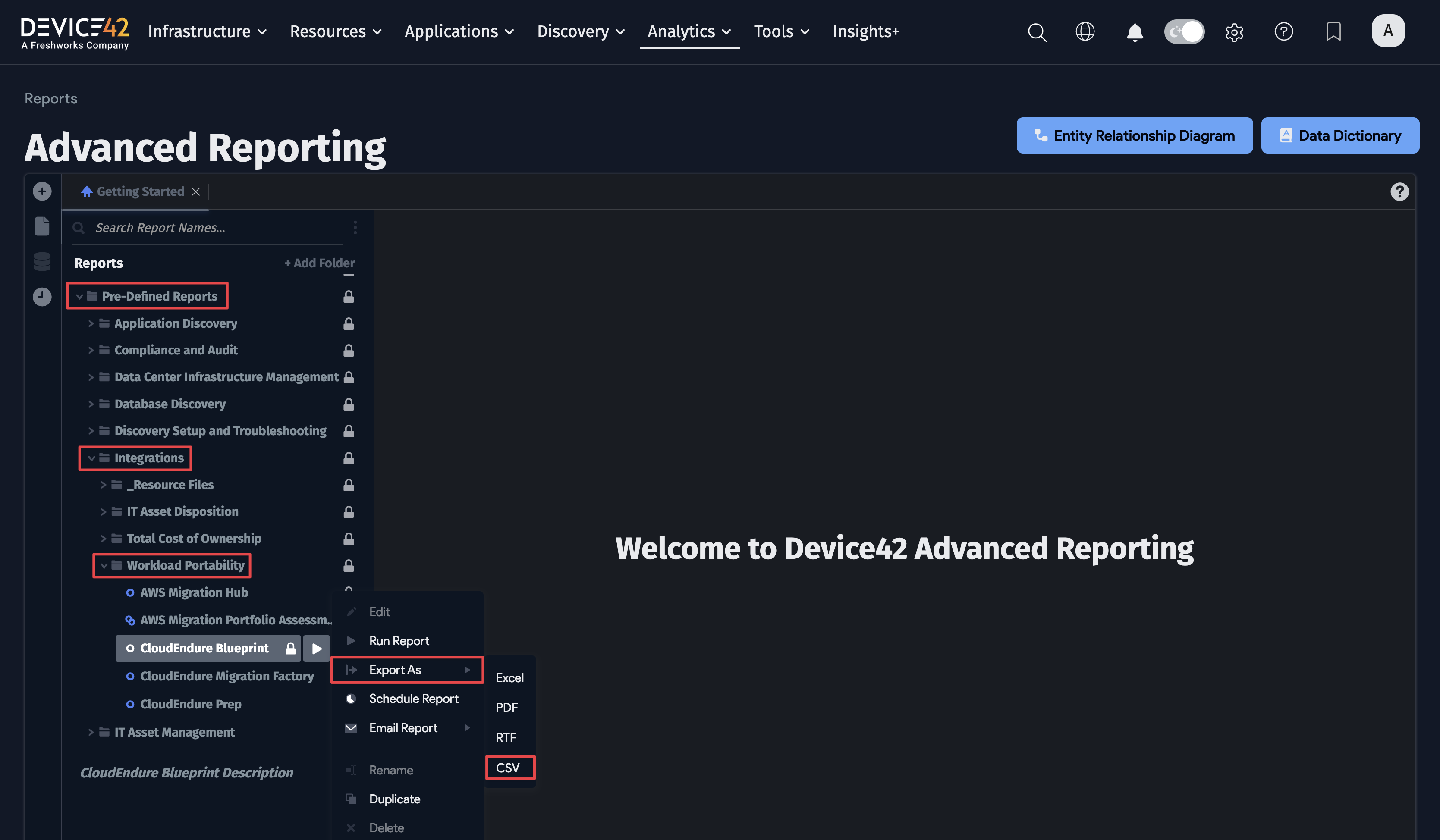
Task: Open the Infrastructure dropdown menu
Action: 208,31
